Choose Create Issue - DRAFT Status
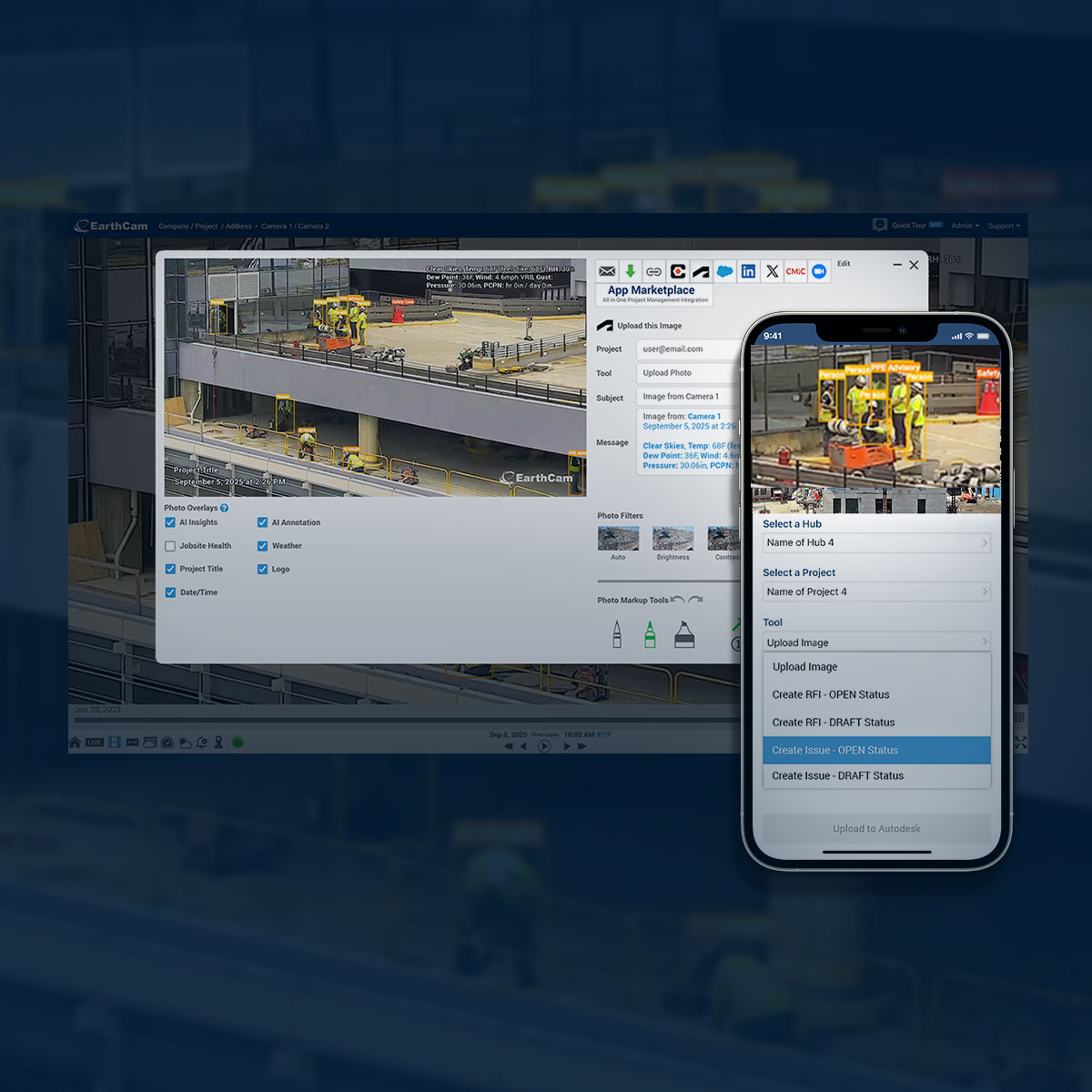Viewport: 1092px width, 1092px height. 876,776
